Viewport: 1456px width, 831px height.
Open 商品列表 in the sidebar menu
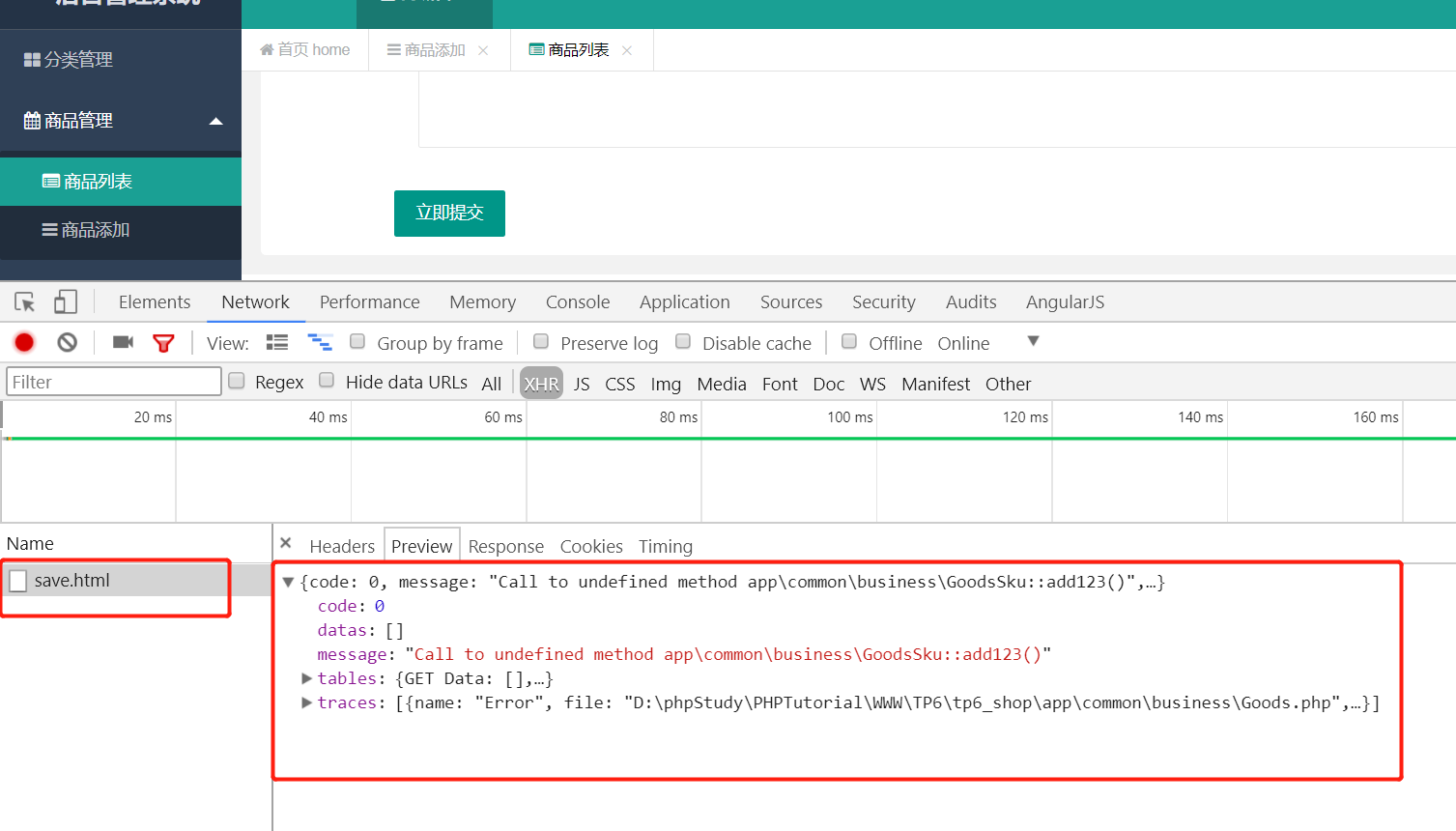tap(121, 182)
